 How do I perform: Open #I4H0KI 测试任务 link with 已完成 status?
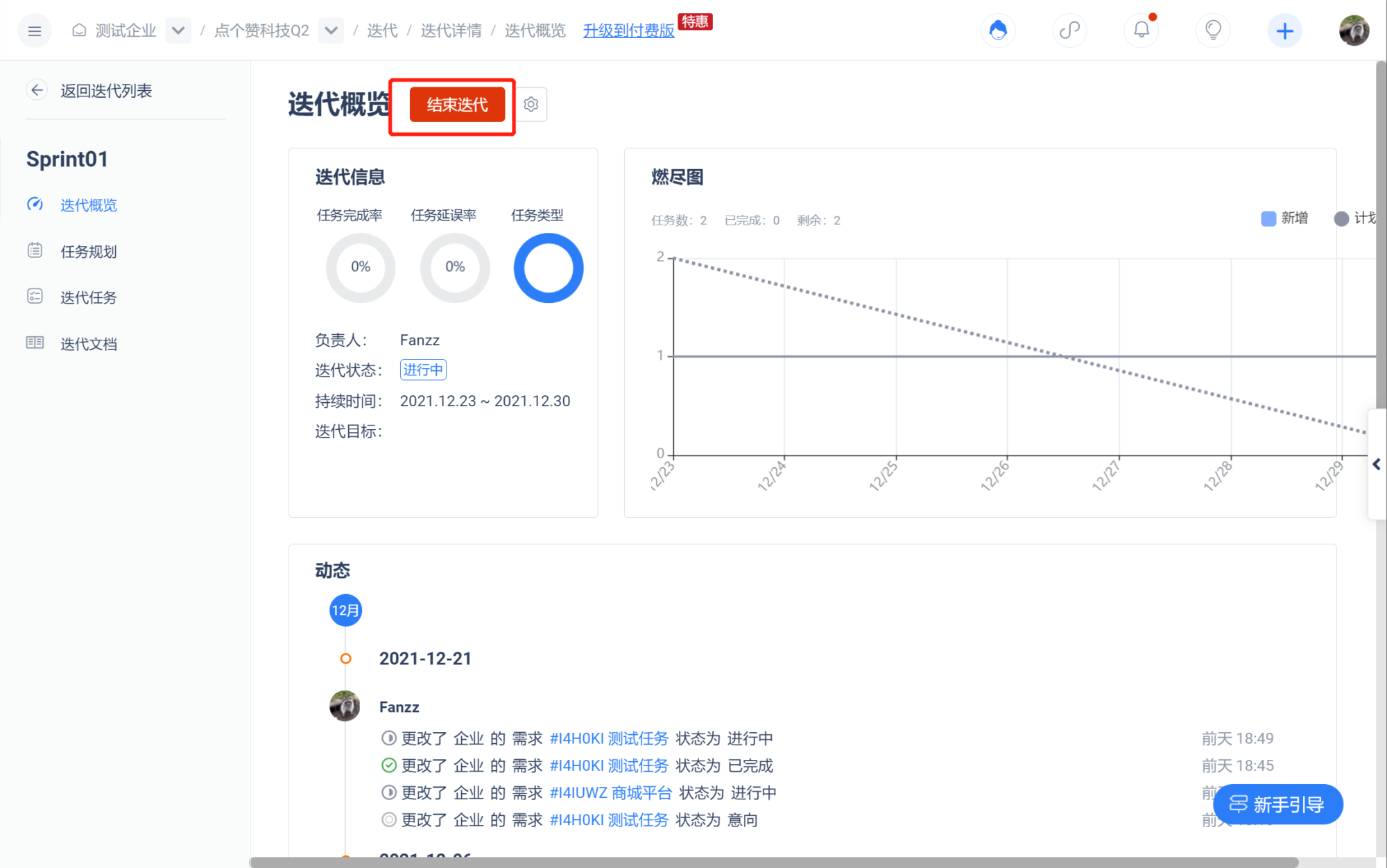[609, 765]
